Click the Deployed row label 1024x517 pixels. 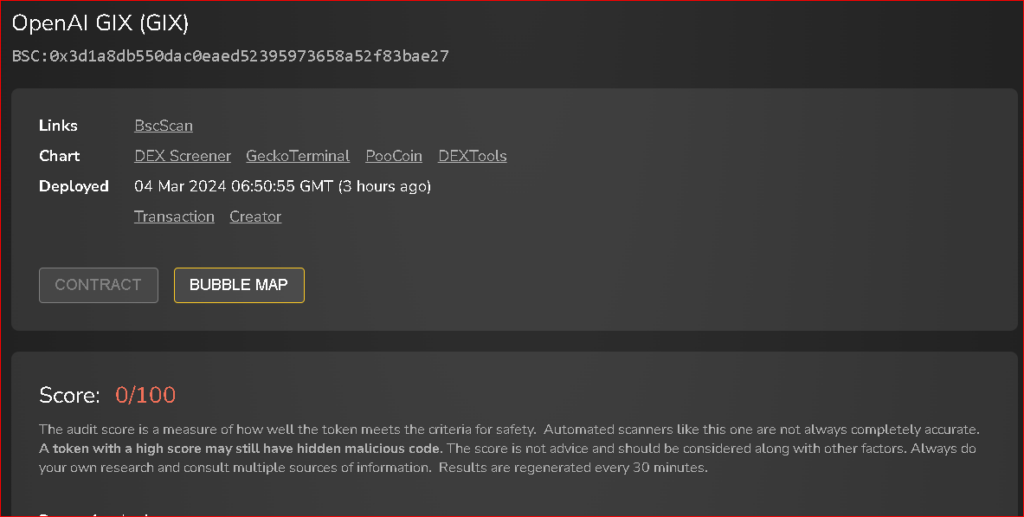73,186
